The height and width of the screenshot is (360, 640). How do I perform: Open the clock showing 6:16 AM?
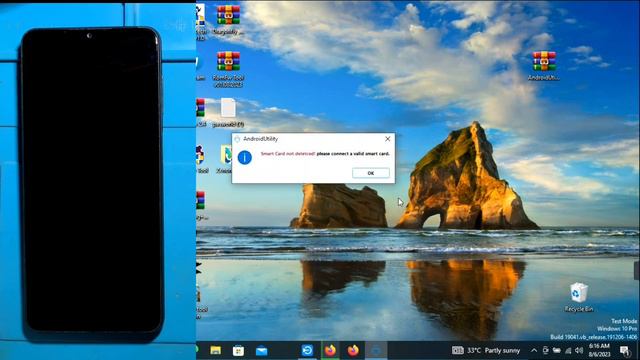coord(599,350)
